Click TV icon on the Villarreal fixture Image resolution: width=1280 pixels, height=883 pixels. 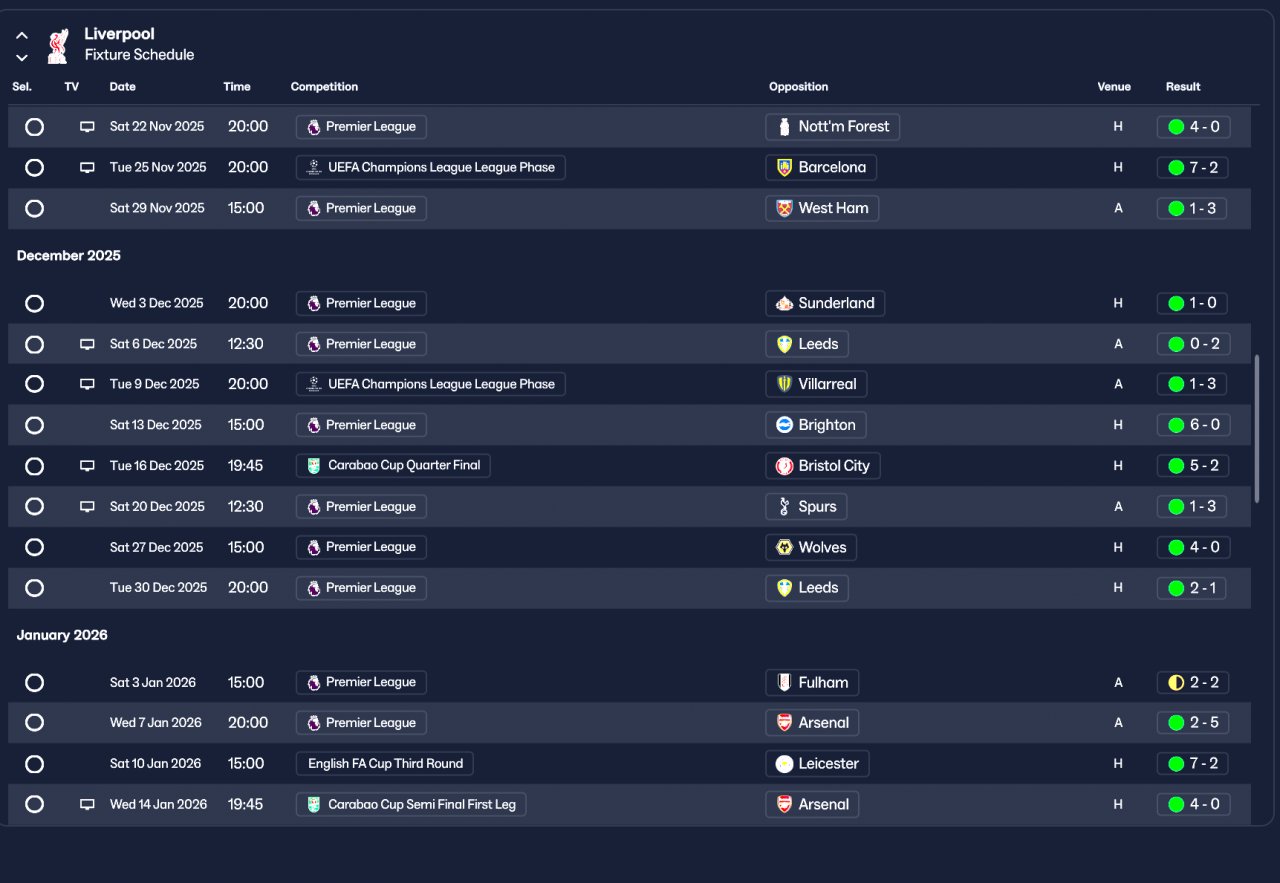(x=88, y=384)
